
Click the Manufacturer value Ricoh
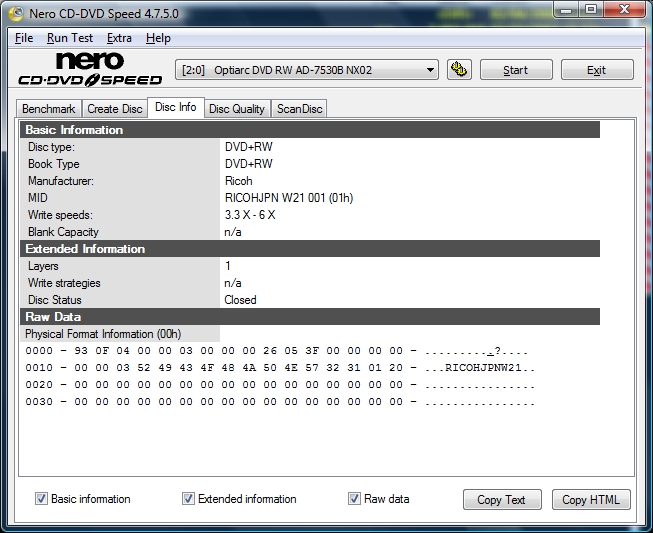pos(239,181)
